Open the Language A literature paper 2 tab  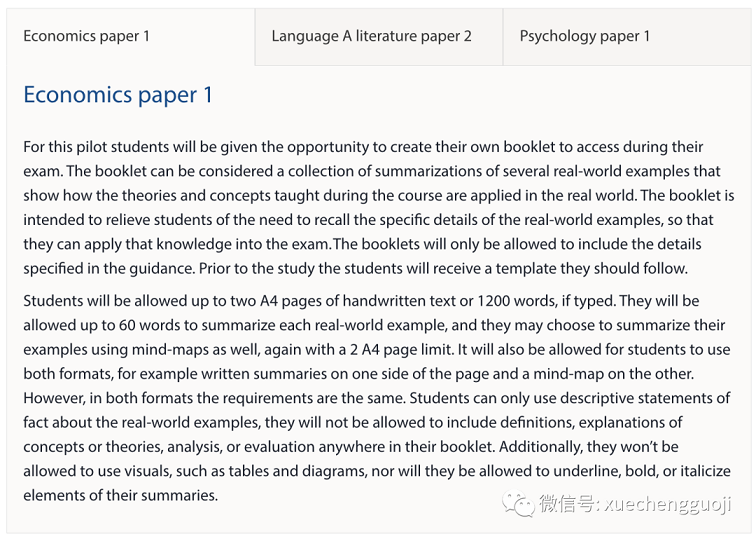point(371,36)
